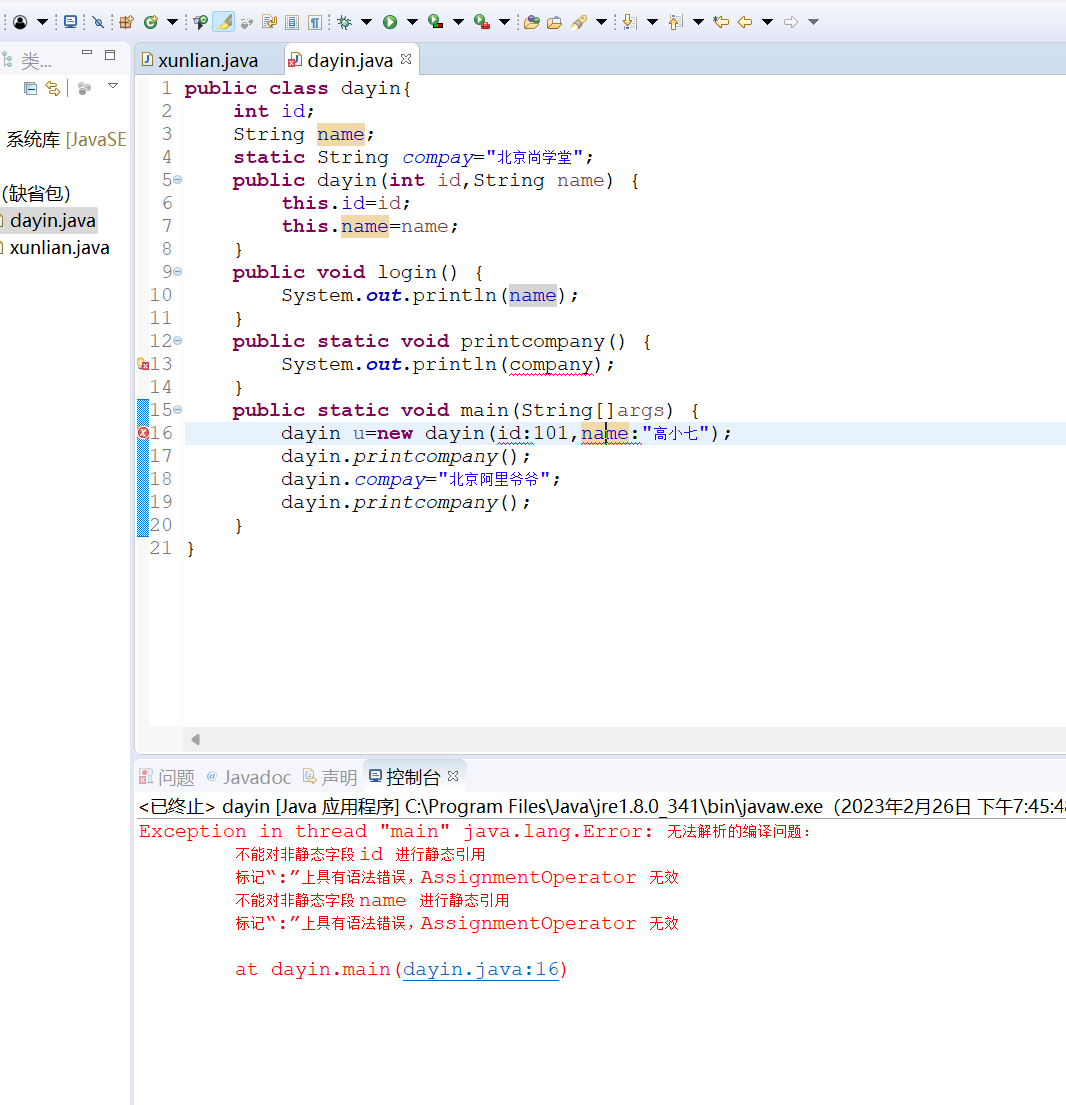Select the 缺省包 default package node
Viewport: 1066px width, 1105px height.
36,193
